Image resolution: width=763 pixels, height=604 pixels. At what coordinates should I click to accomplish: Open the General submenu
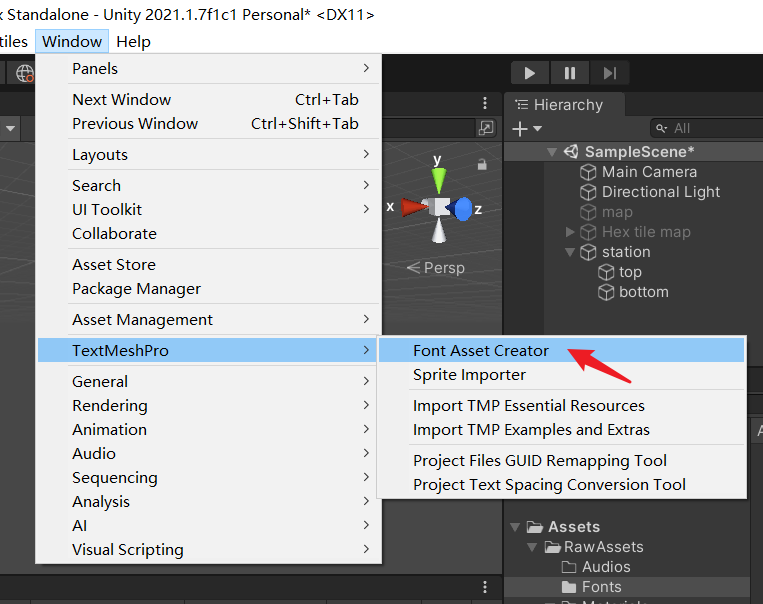point(209,382)
